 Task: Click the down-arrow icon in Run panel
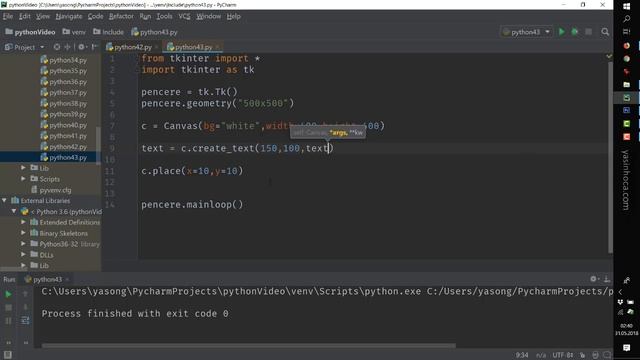click(x=25, y=307)
